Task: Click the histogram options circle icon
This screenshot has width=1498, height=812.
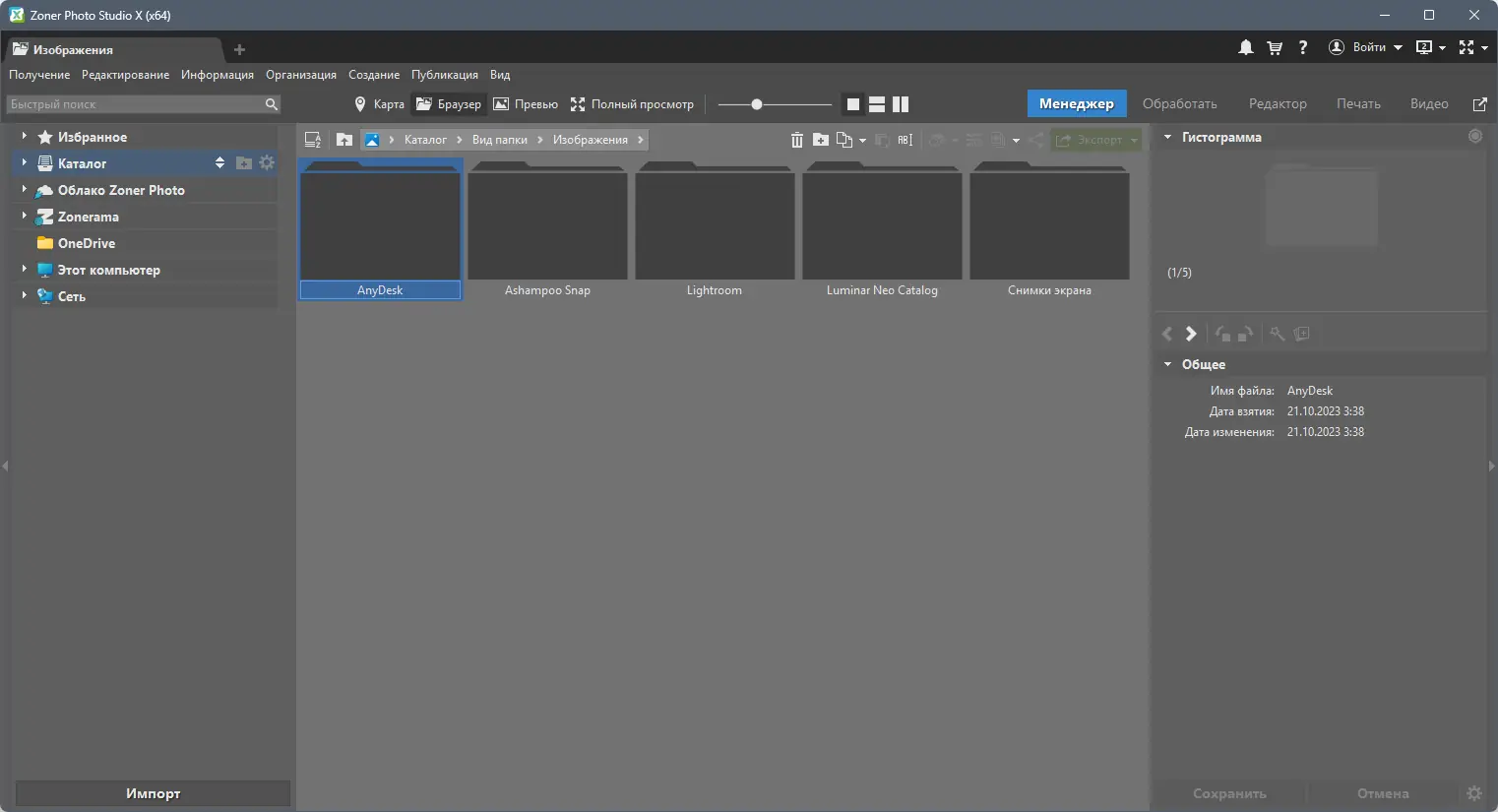Action: tap(1475, 136)
